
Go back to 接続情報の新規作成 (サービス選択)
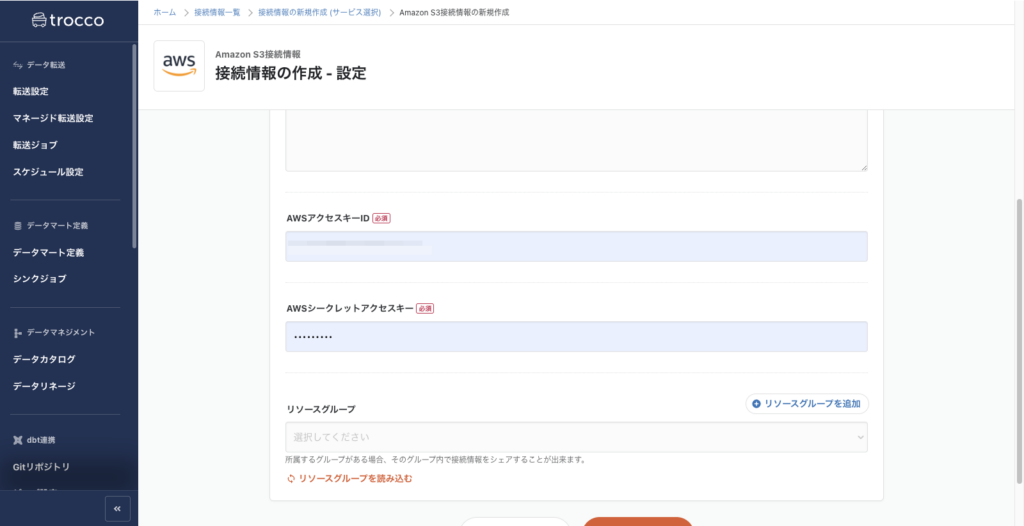coord(320,12)
